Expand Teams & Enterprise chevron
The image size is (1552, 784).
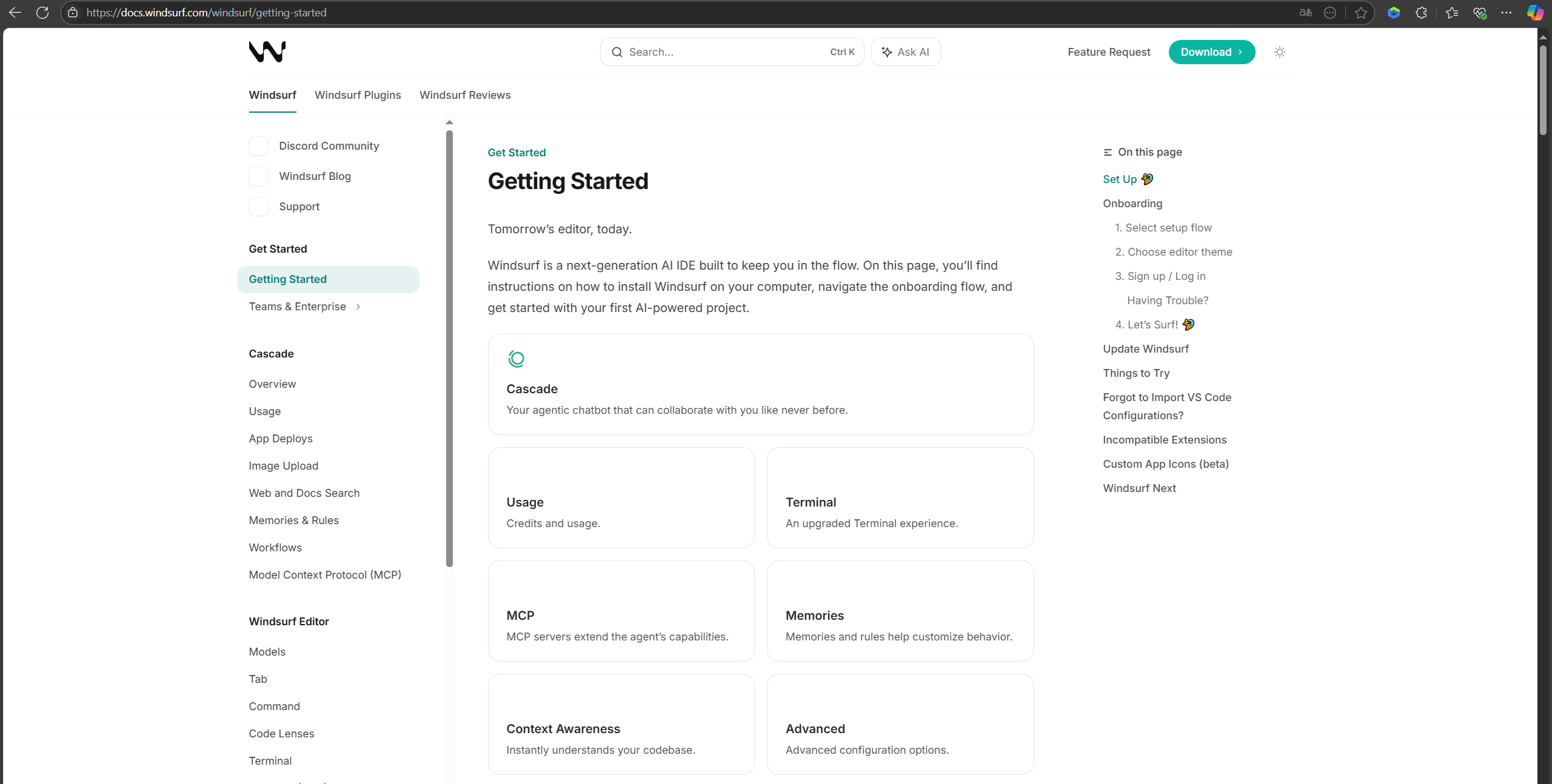(x=358, y=307)
